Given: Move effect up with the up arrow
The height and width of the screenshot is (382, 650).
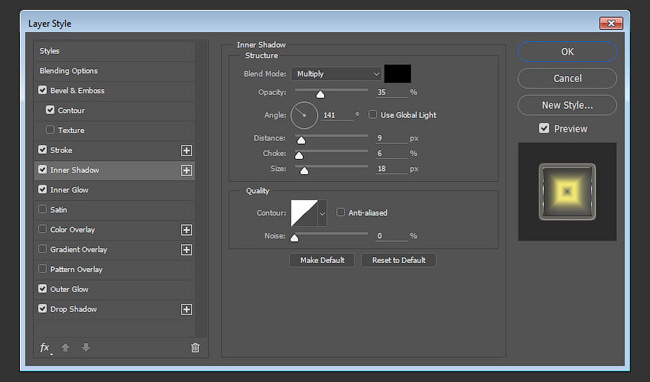Looking at the screenshot, I should click(x=65, y=348).
